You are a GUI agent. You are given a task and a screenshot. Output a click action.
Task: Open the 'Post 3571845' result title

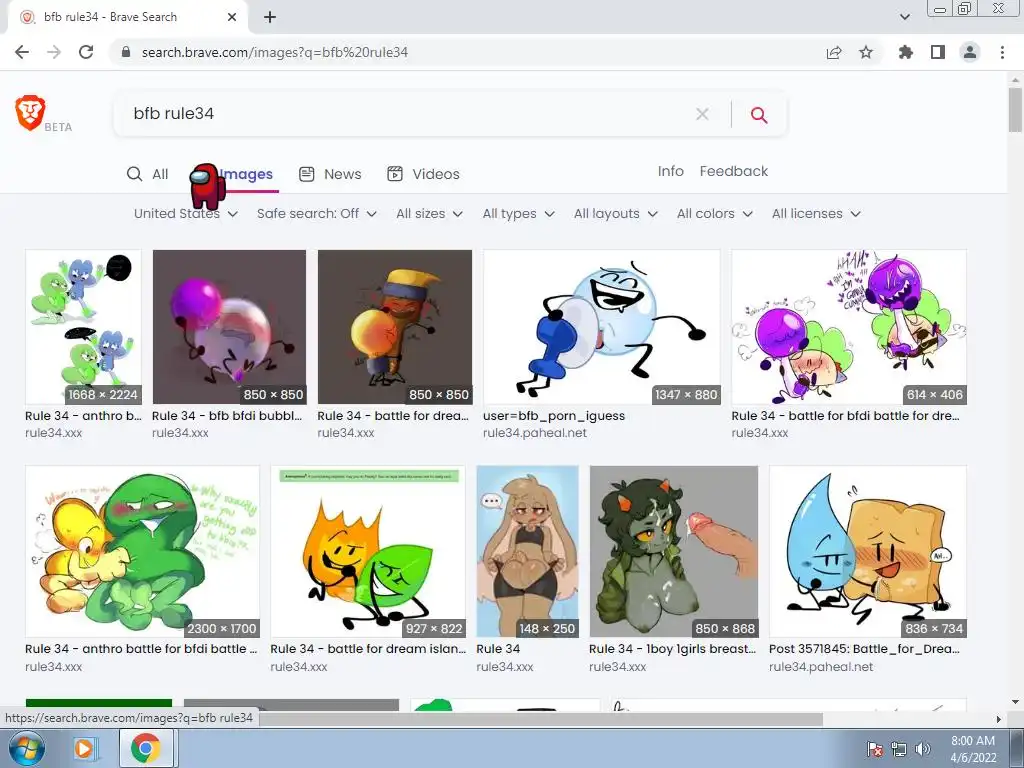pos(864,648)
